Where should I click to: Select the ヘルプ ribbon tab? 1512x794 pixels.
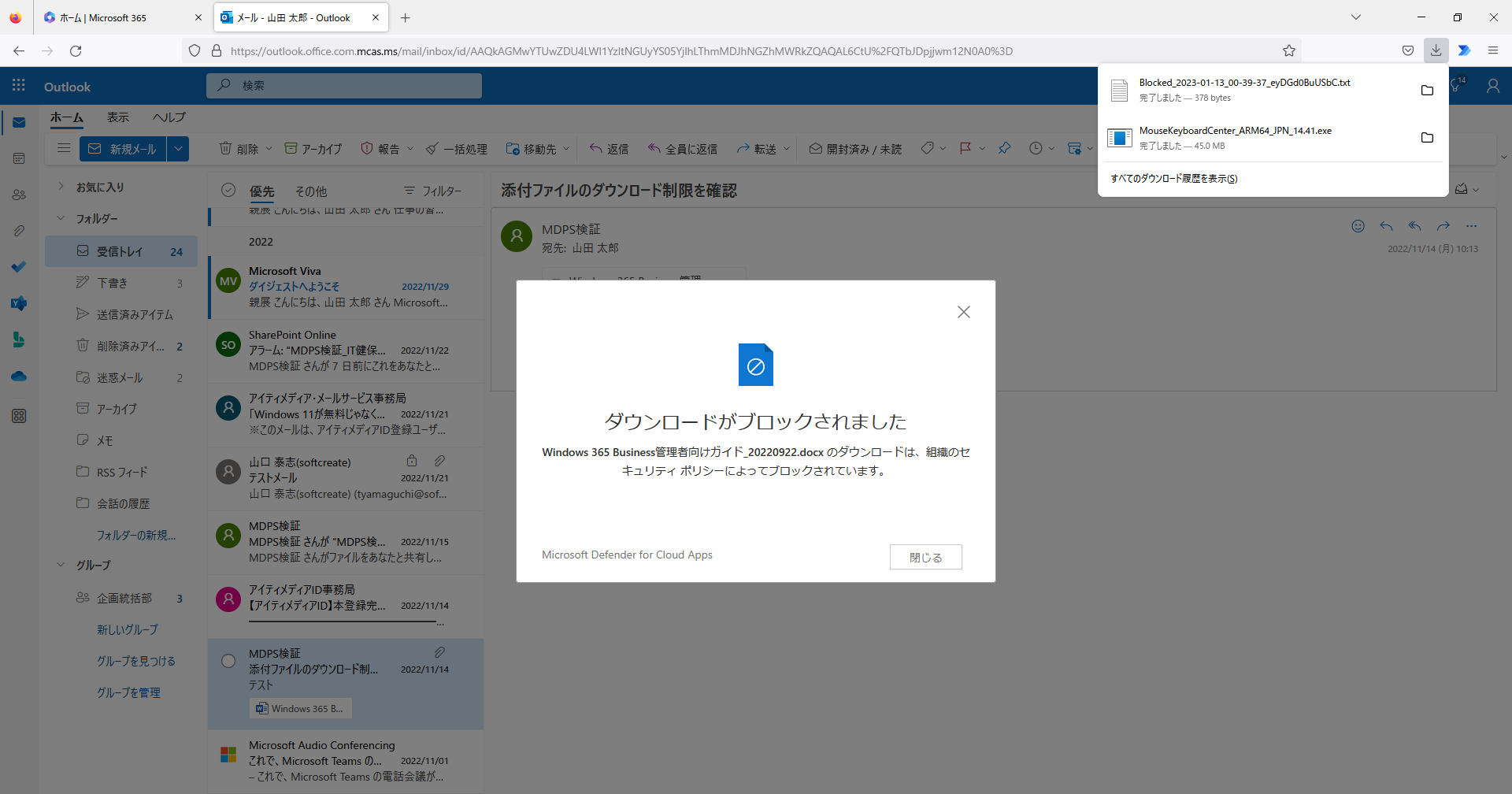pos(169,117)
